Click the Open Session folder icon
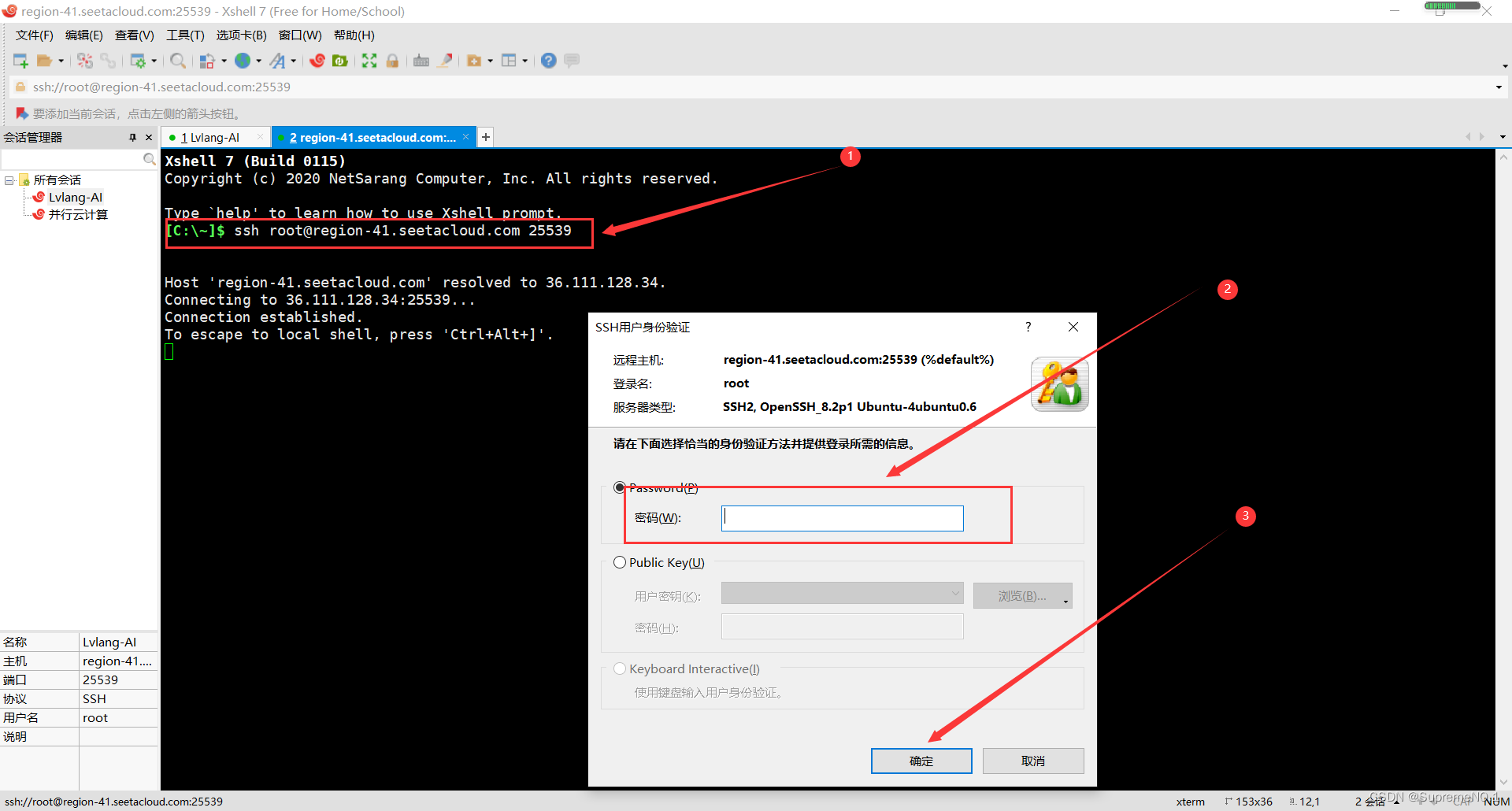Image resolution: width=1512 pixels, height=811 pixels. 44,61
